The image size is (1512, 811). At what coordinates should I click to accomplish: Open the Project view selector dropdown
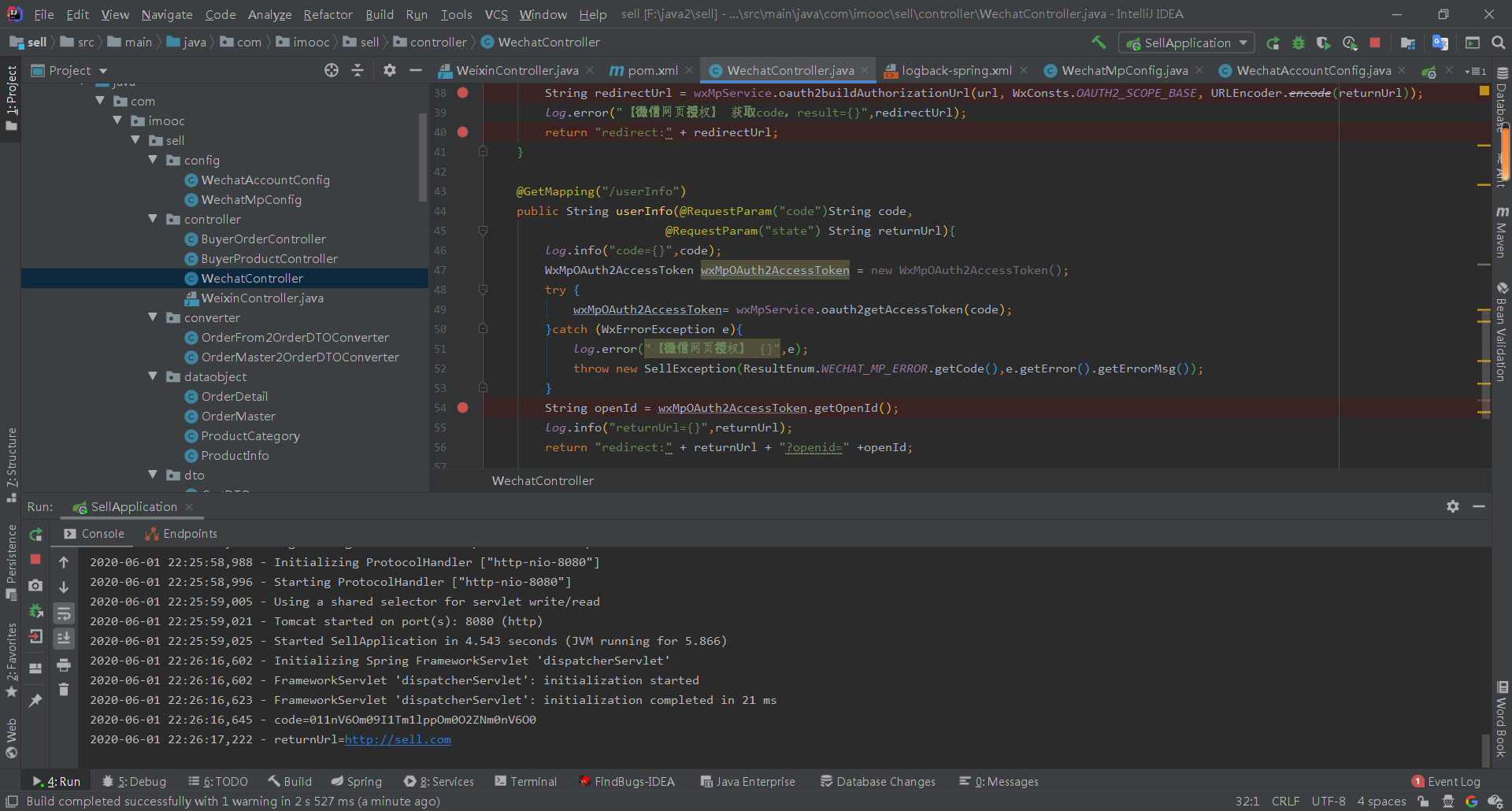(70, 70)
